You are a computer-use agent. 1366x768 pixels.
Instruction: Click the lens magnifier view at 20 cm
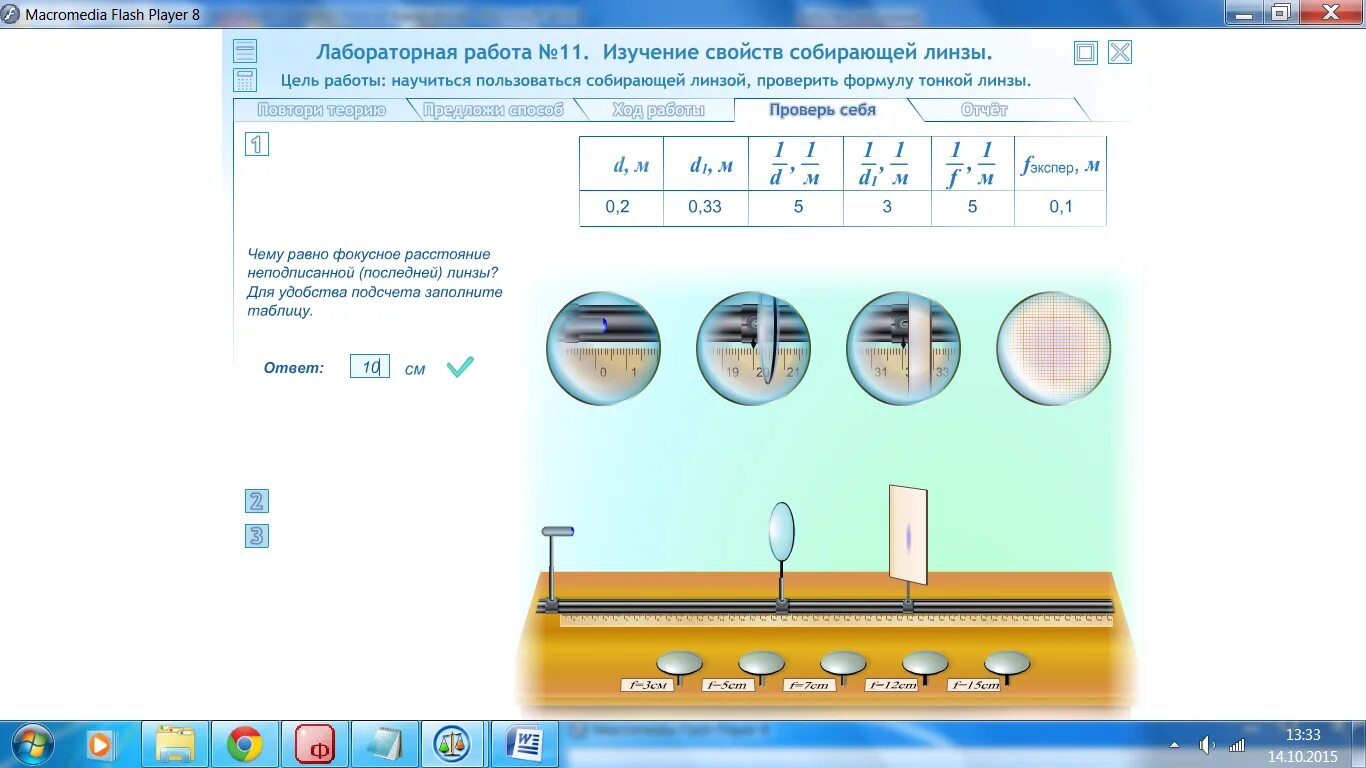(x=753, y=348)
